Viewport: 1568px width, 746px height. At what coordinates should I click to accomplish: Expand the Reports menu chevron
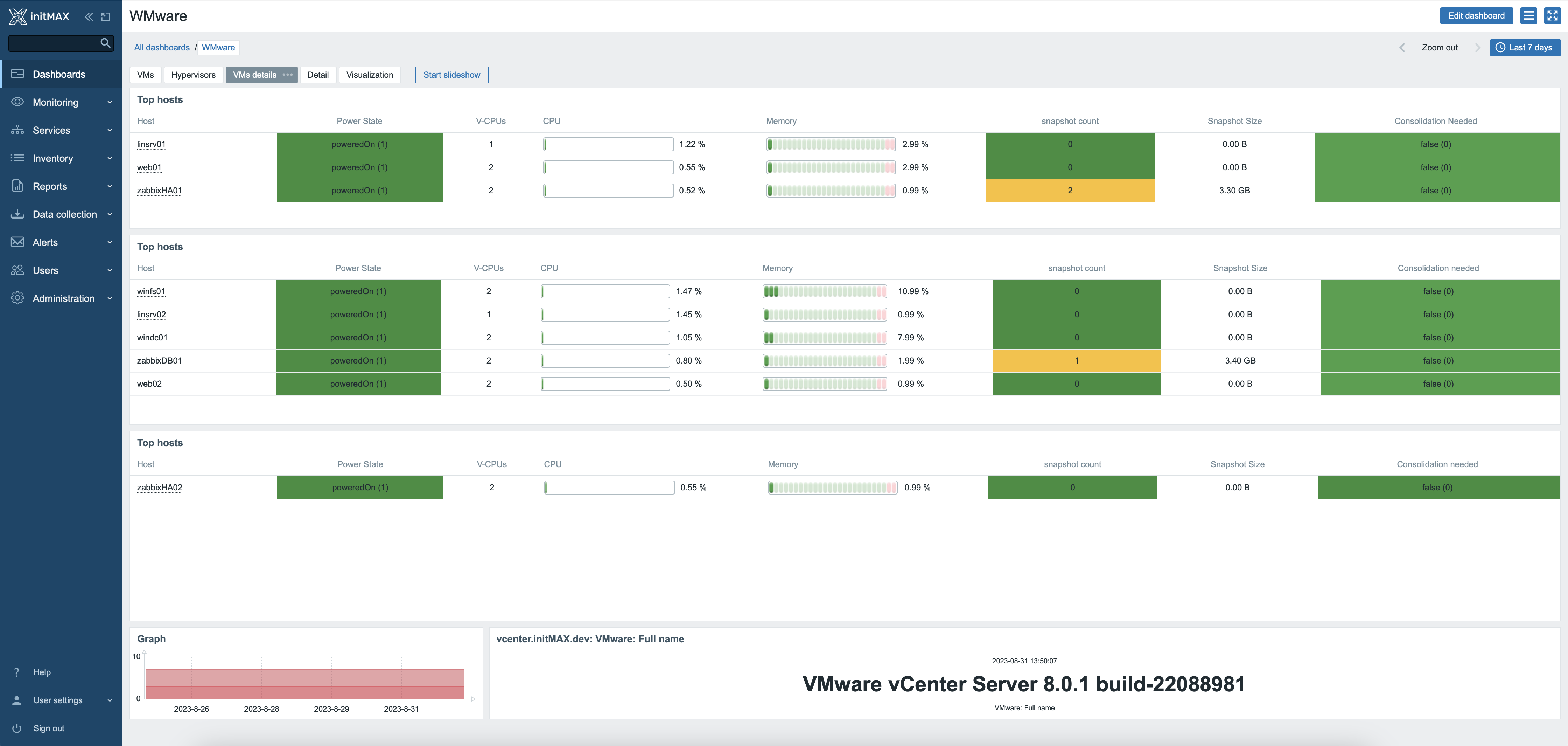pyautogui.click(x=110, y=186)
